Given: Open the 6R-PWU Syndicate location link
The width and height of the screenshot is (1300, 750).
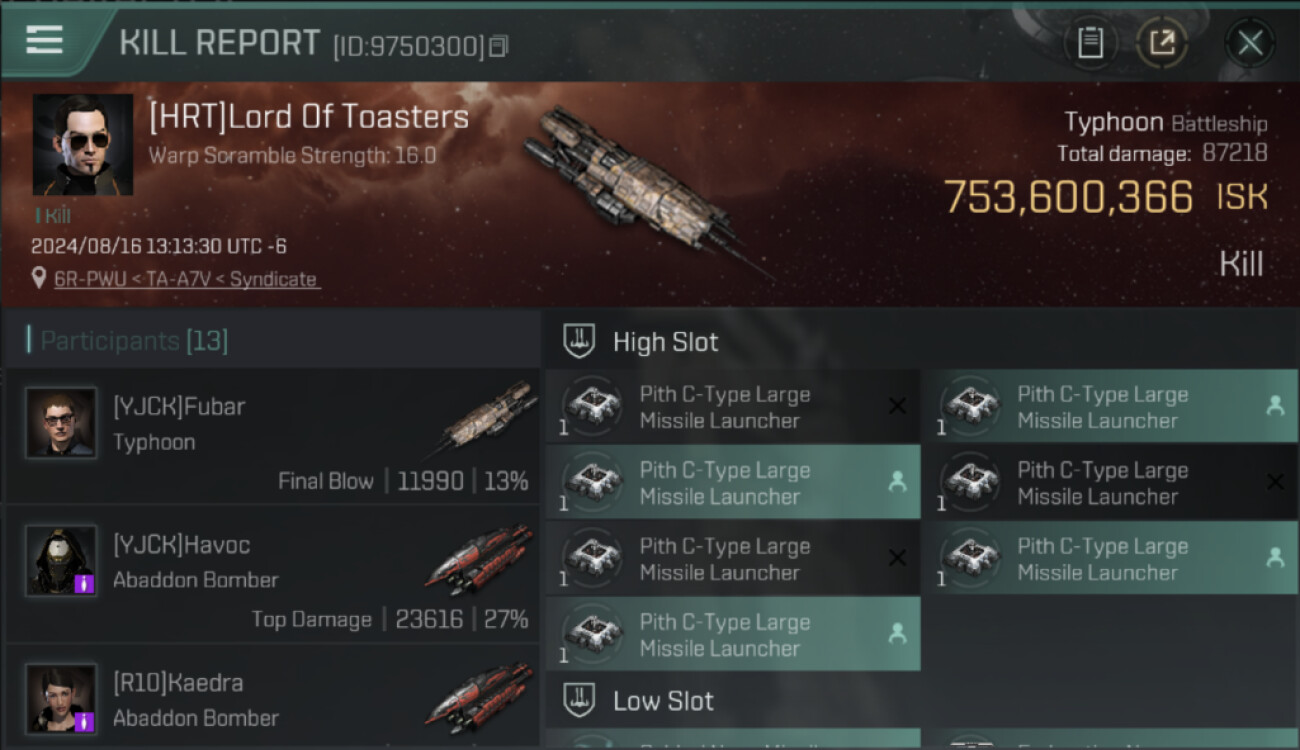Looking at the screenshot, I should point(187,280).
